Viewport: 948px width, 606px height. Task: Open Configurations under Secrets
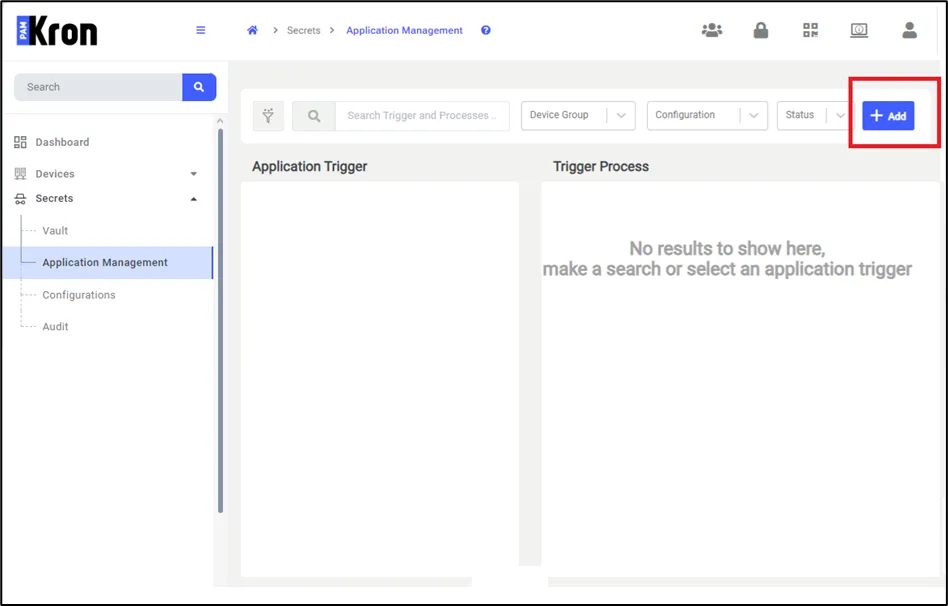pyautogui.click(x=79, y=295)
